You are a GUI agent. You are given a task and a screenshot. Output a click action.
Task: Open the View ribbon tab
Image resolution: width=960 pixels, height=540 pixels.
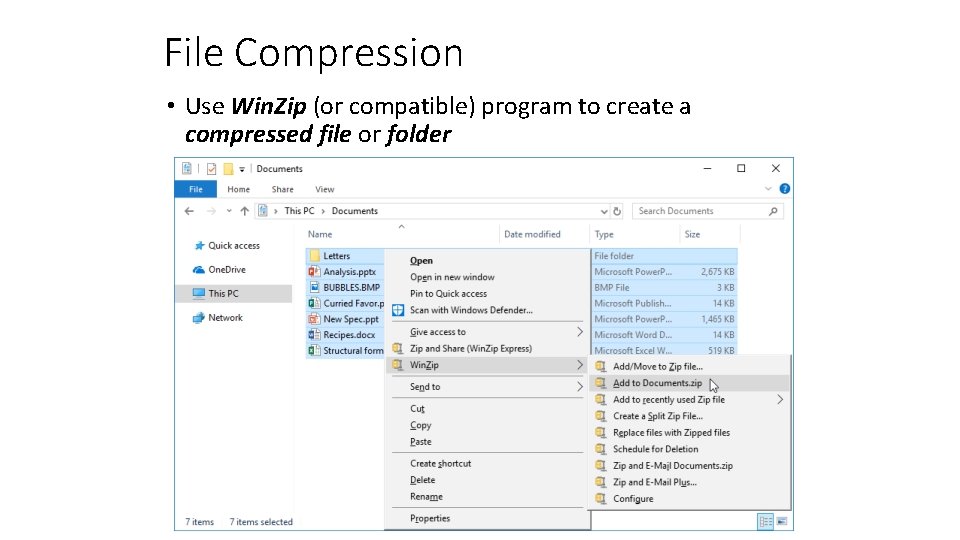324,189
